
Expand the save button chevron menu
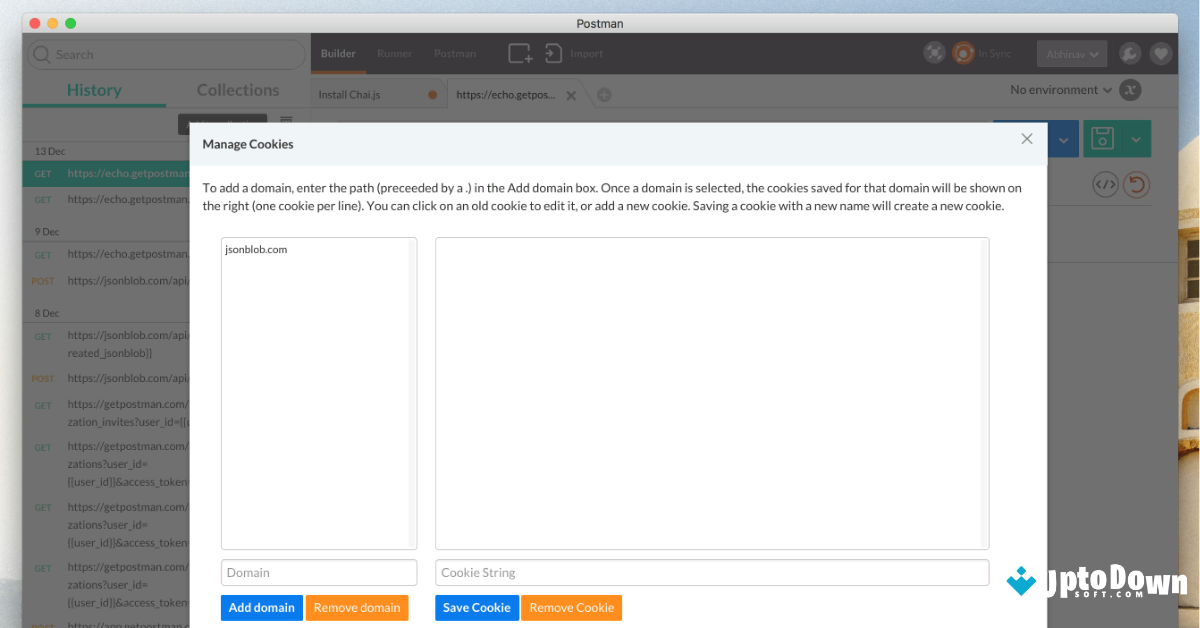(x=1137, y=138)
